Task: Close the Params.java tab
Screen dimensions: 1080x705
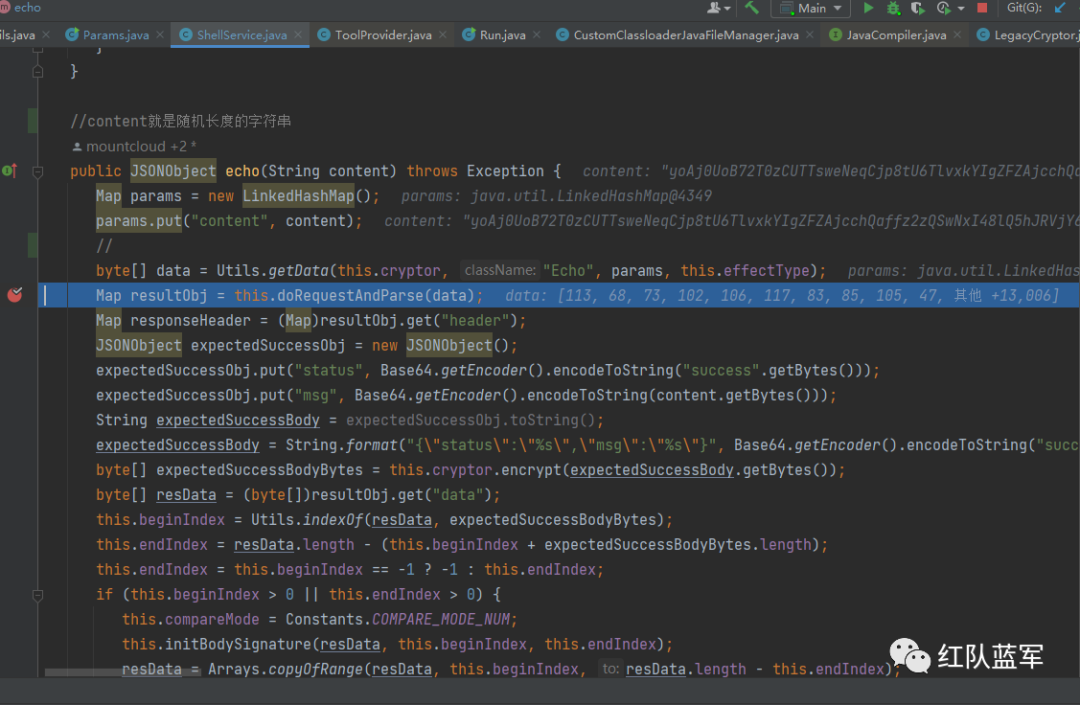Action: pyautogui.click(x=160, y=34)
